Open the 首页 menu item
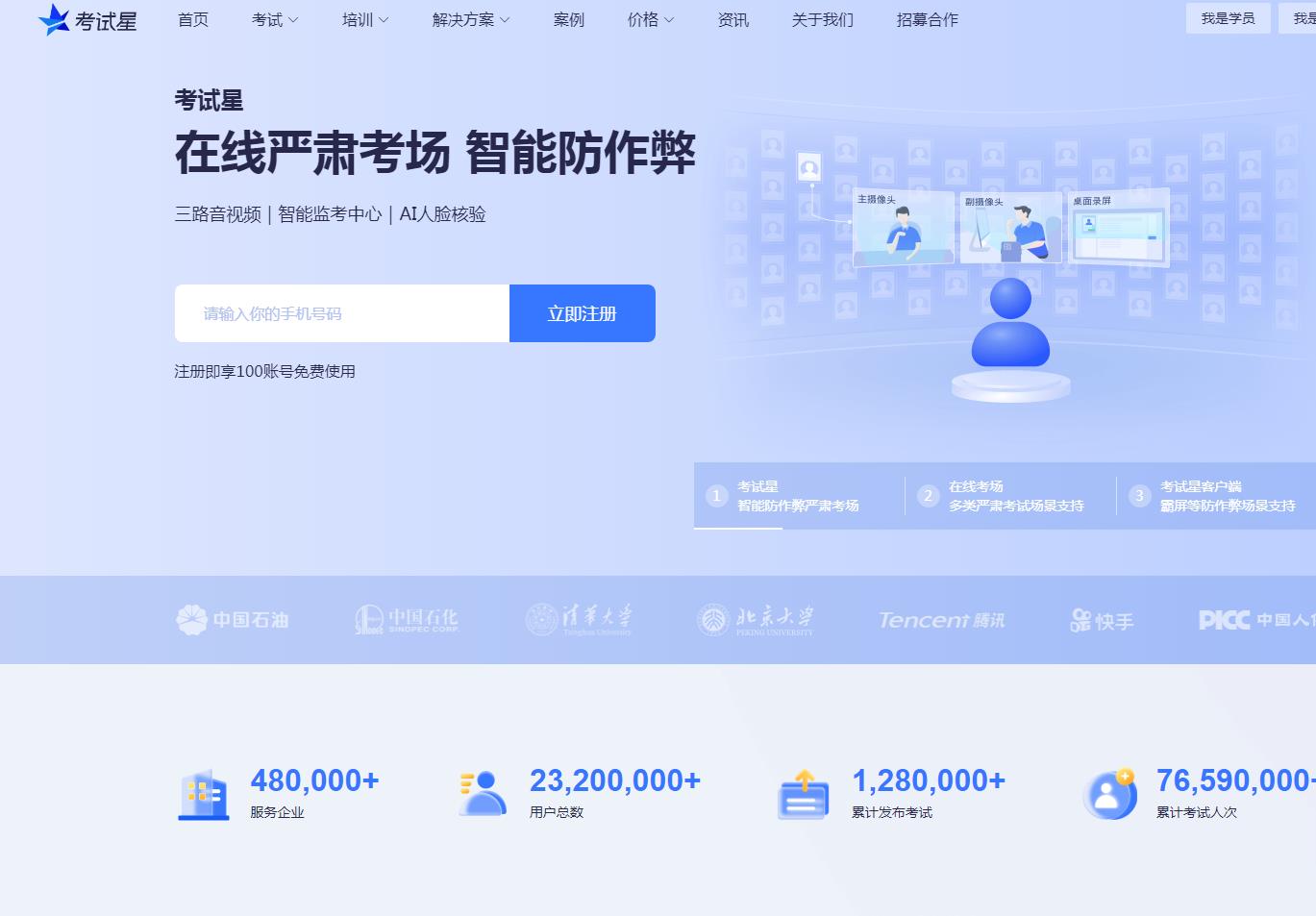 [193, 19]
